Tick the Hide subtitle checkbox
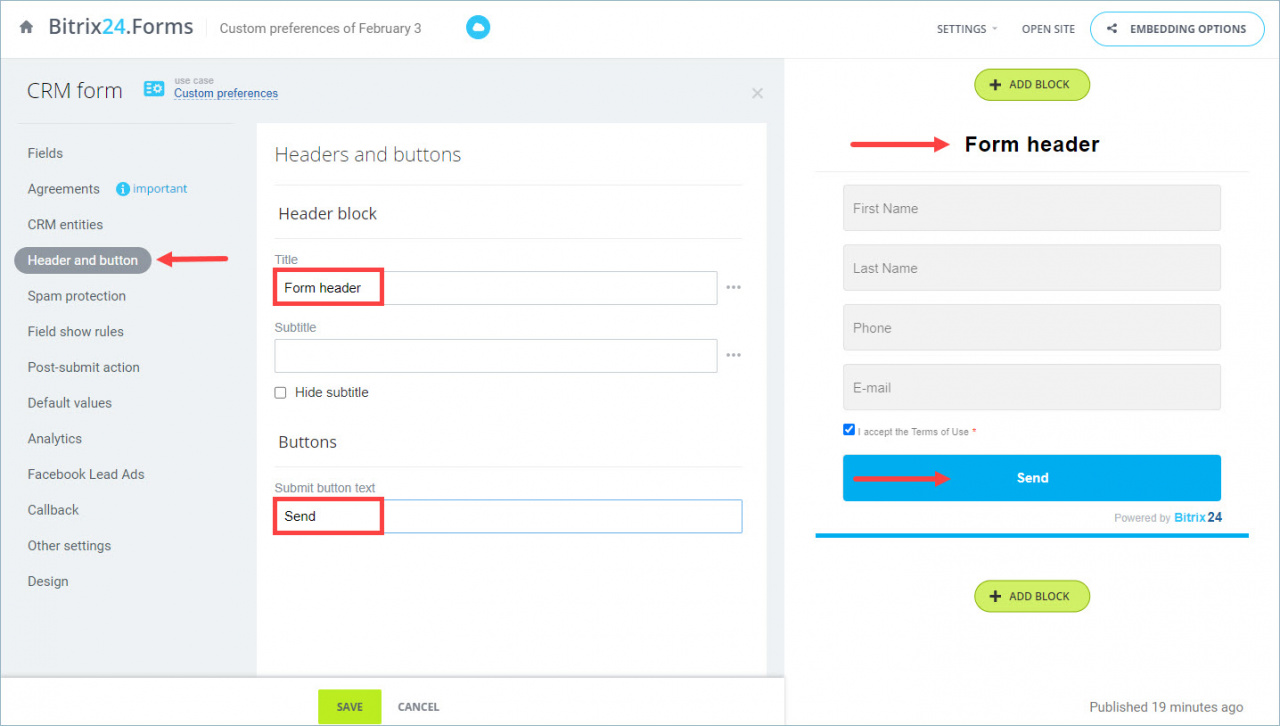Image resolution: width=1280 pixels, height=726 pixels. [x=281, y=393]
